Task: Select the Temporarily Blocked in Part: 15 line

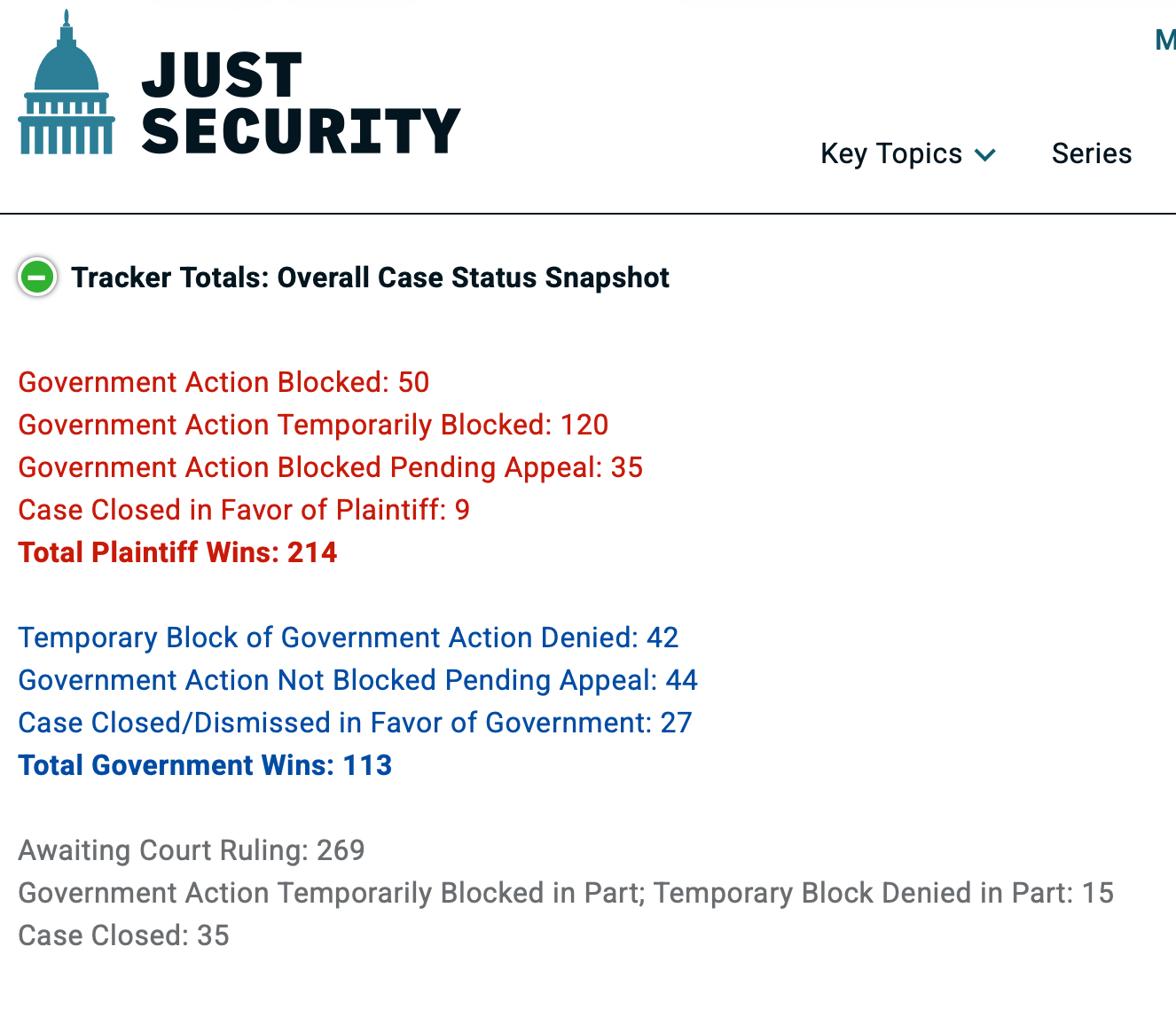Action: 565,893
